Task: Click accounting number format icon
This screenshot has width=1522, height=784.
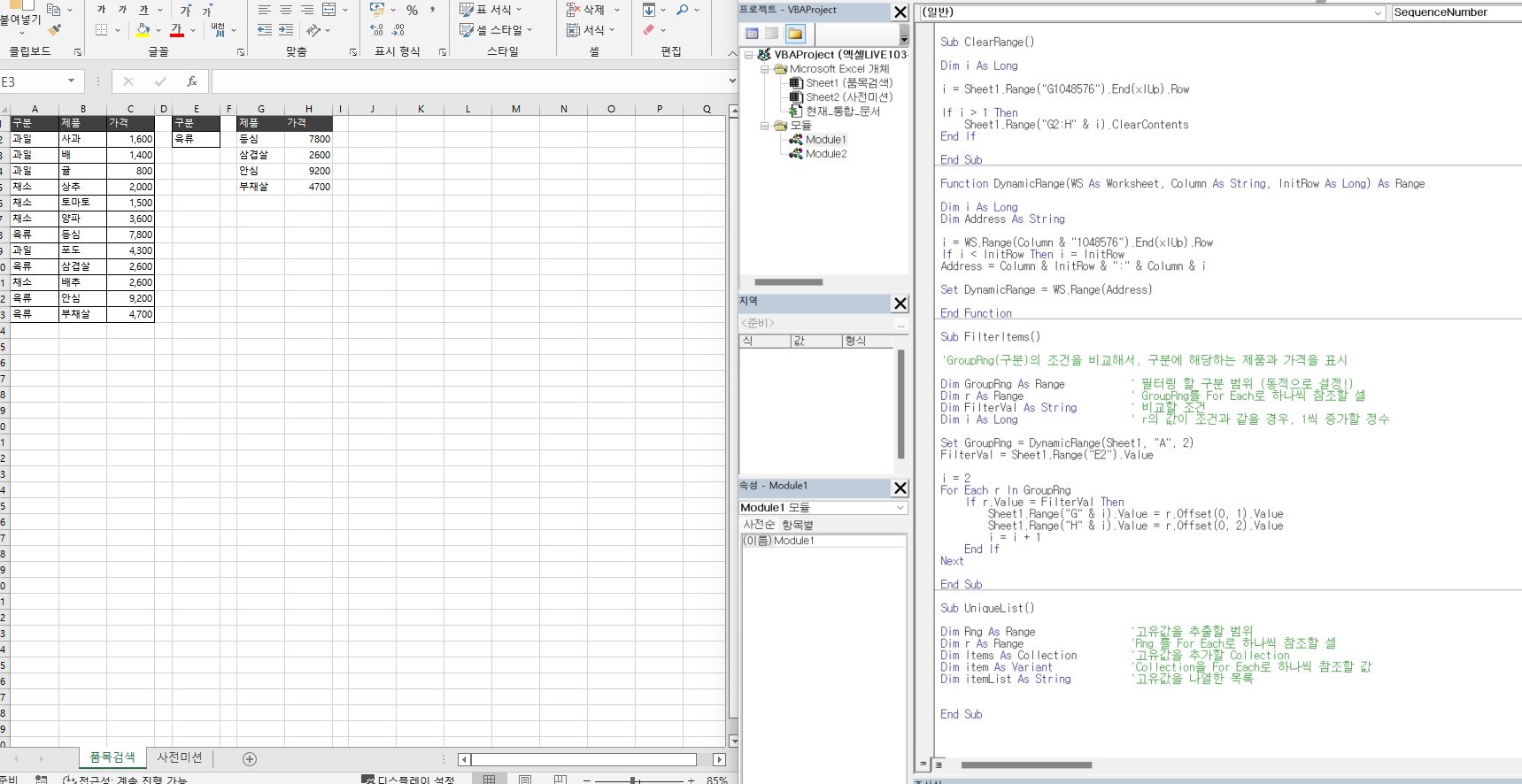Action: (377, 10)
